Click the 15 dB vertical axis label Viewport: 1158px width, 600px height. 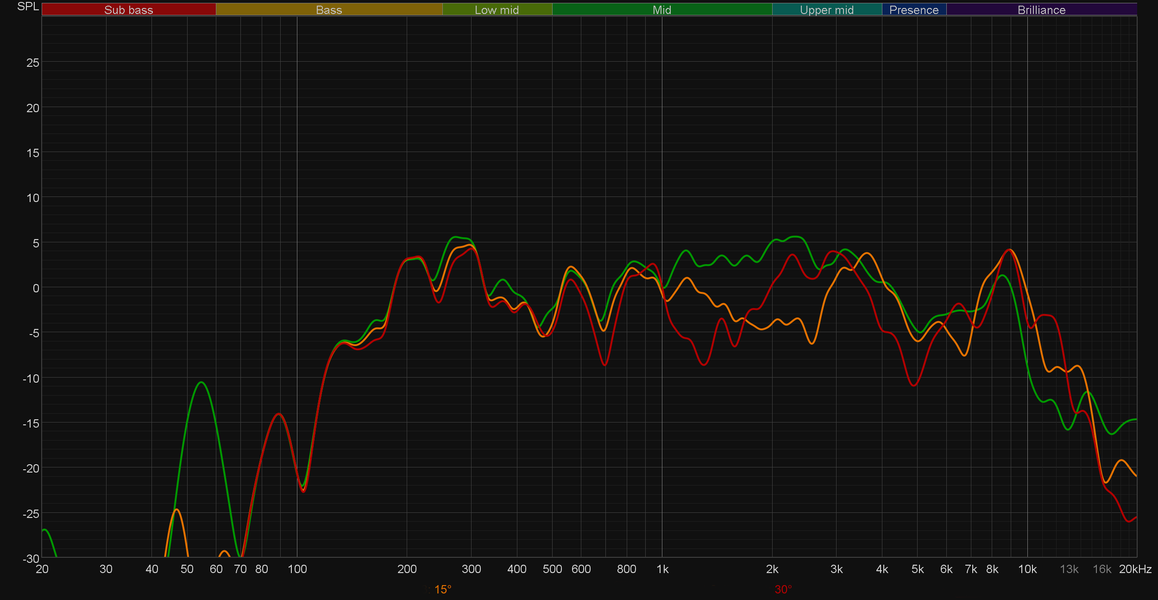32,153
